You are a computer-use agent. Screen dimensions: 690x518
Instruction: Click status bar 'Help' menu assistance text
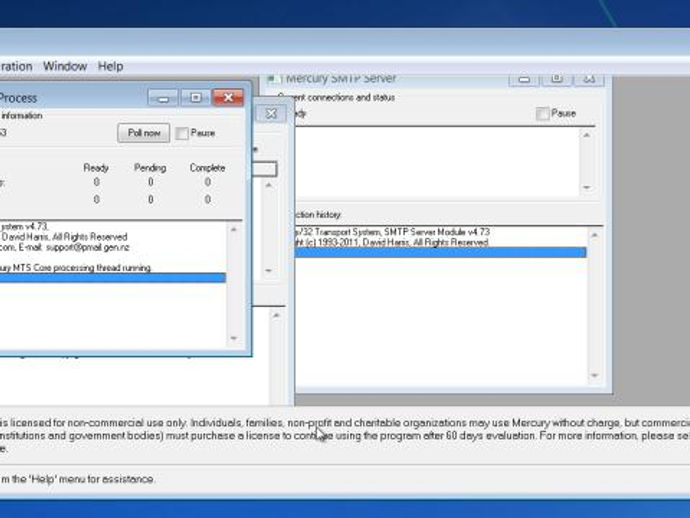tap(77, 479)
